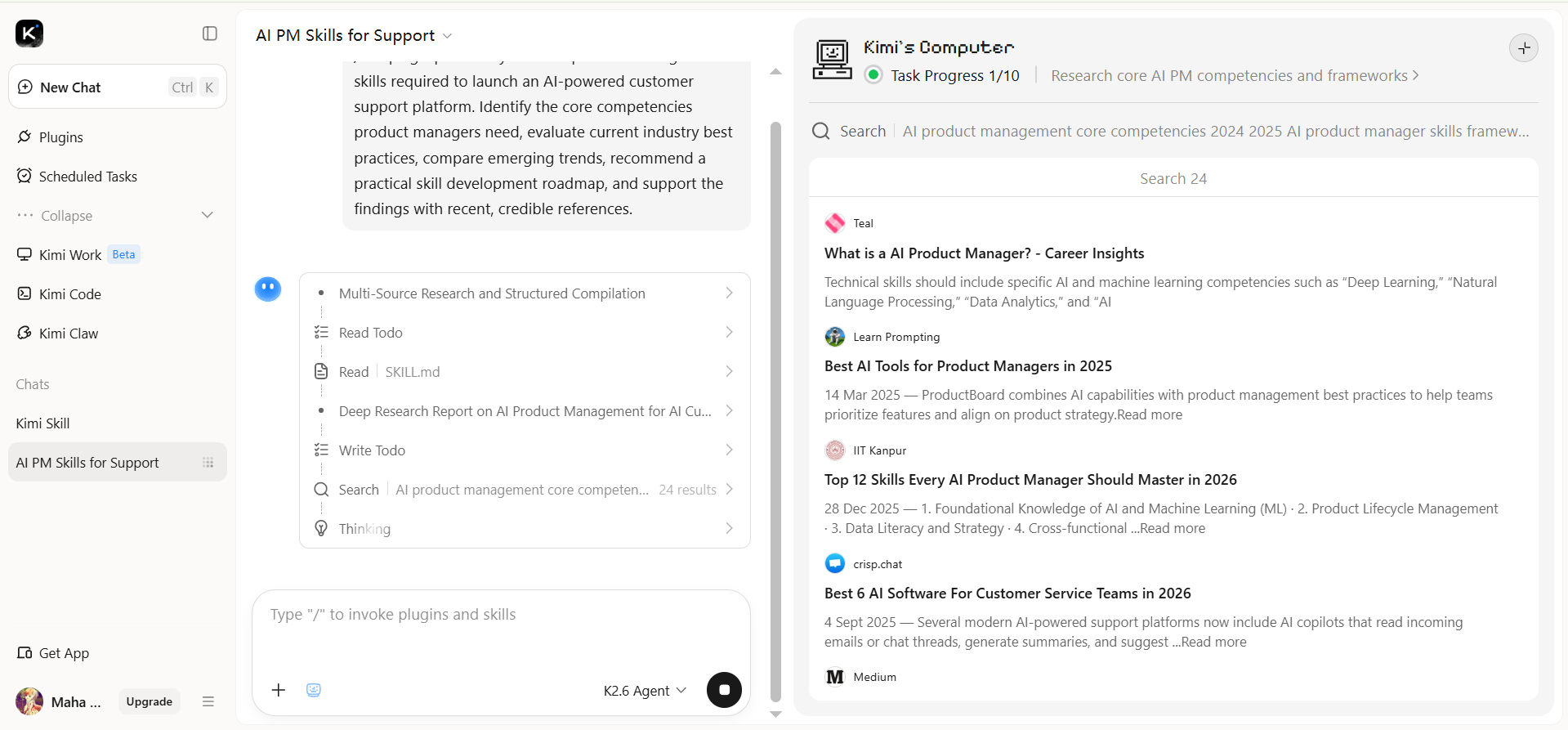Expand the Deep Research Report step
Viewport: 1568px width, 730px height.
coord(525,411)
